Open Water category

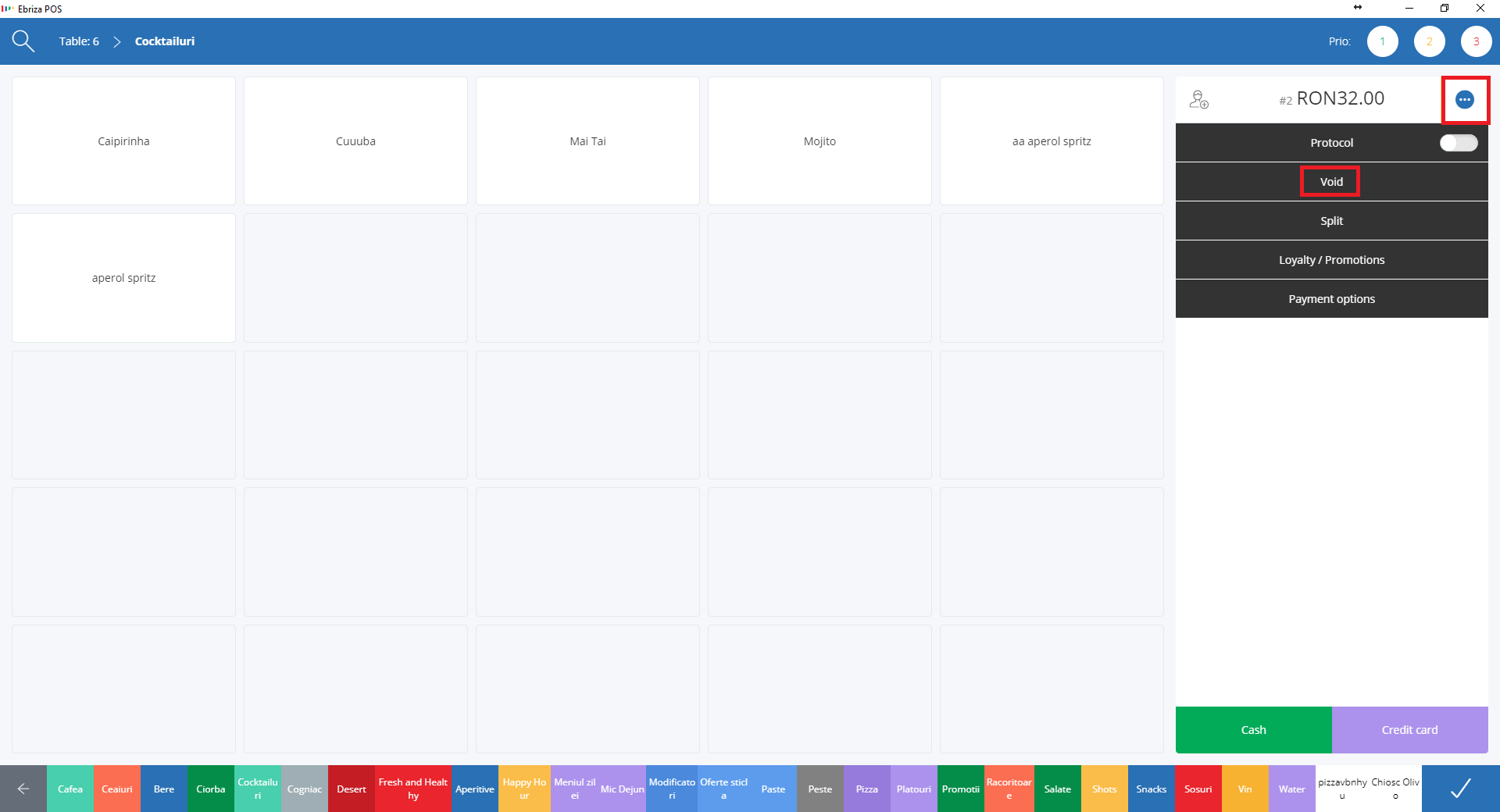pos(1292,789)
